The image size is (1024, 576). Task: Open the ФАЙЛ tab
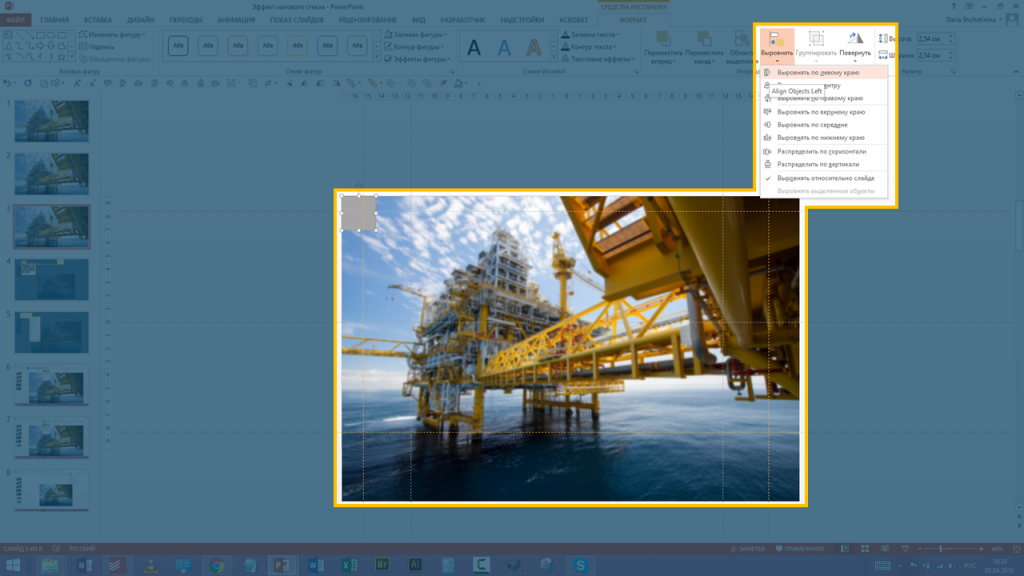click(17, 20)
